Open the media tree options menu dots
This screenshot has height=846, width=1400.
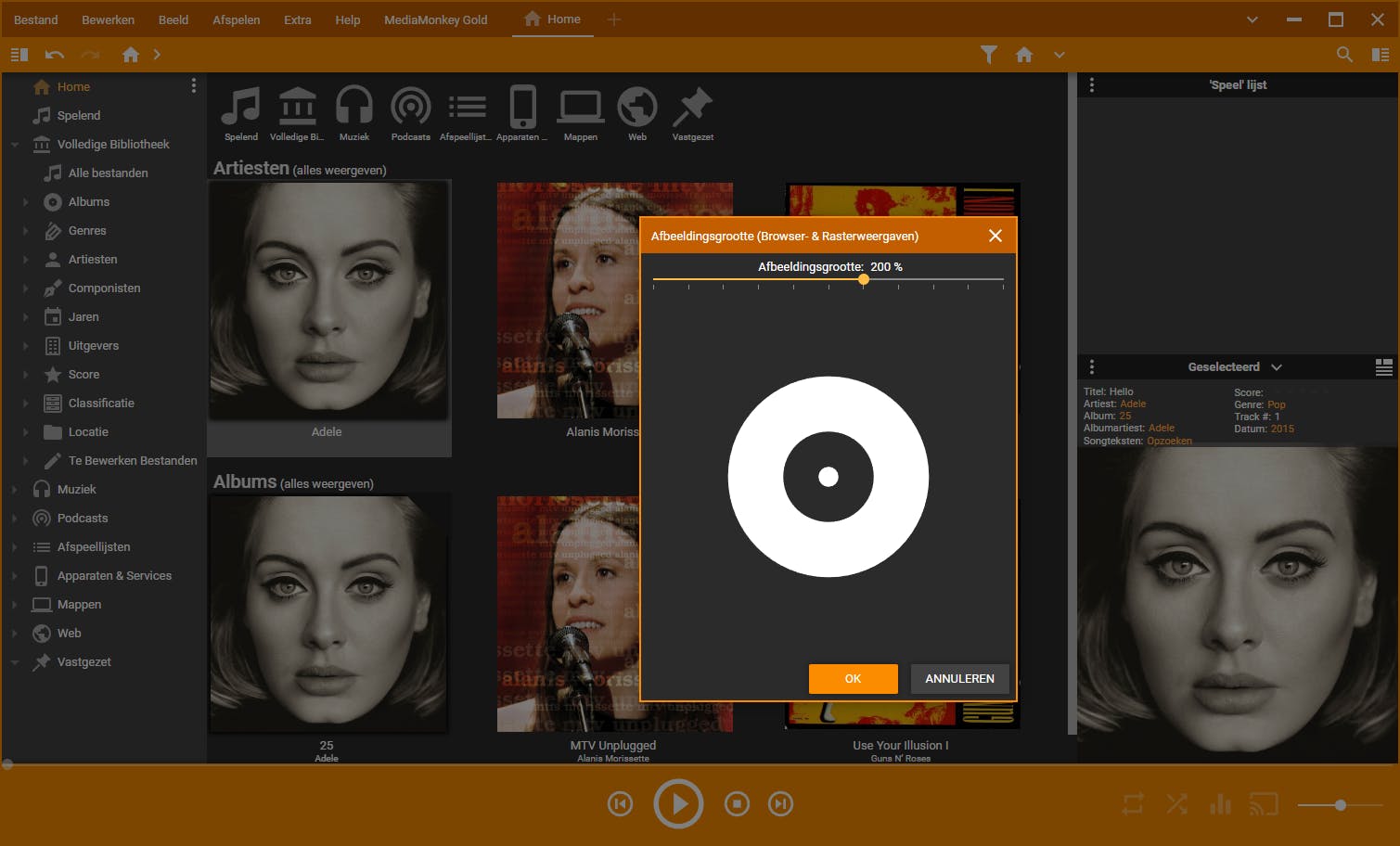click(193, 86)
